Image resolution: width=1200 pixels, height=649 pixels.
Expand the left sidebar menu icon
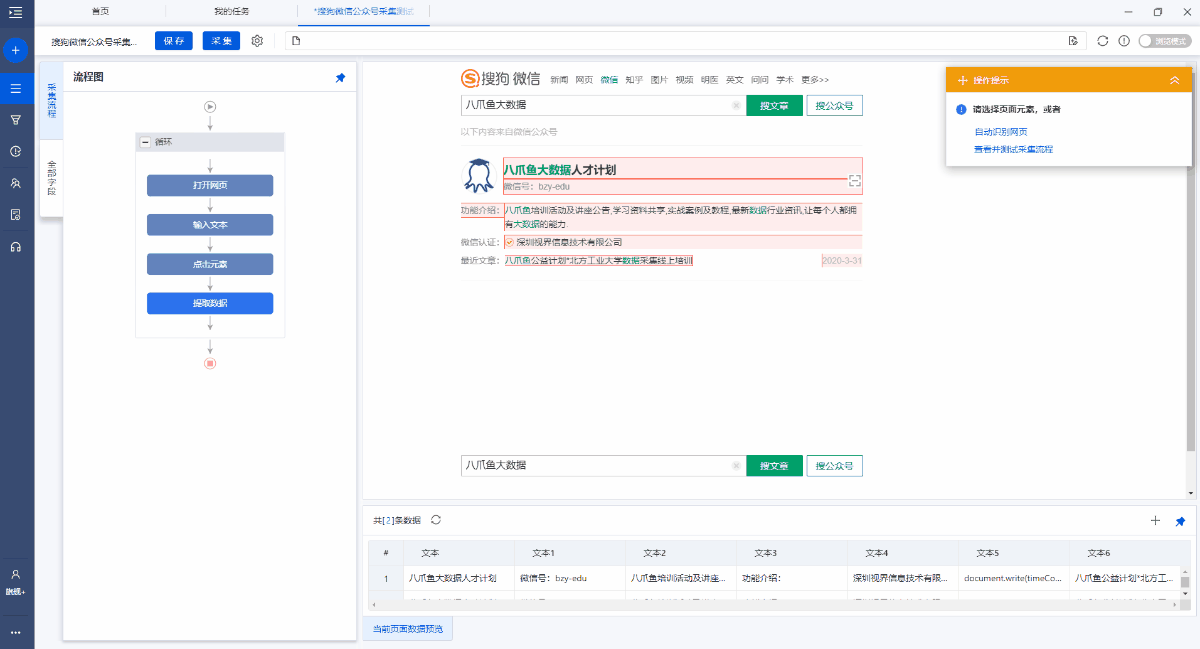coord(15,12)
